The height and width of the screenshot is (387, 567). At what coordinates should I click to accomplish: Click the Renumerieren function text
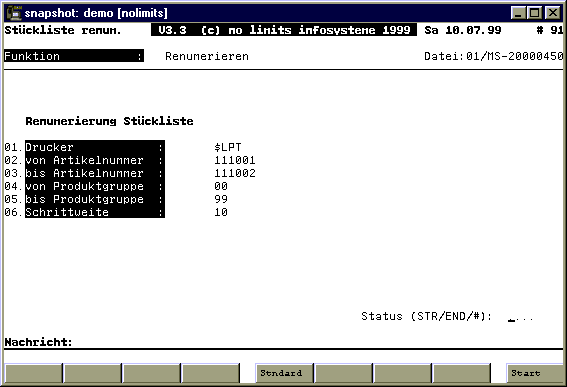tap(207, 56)
